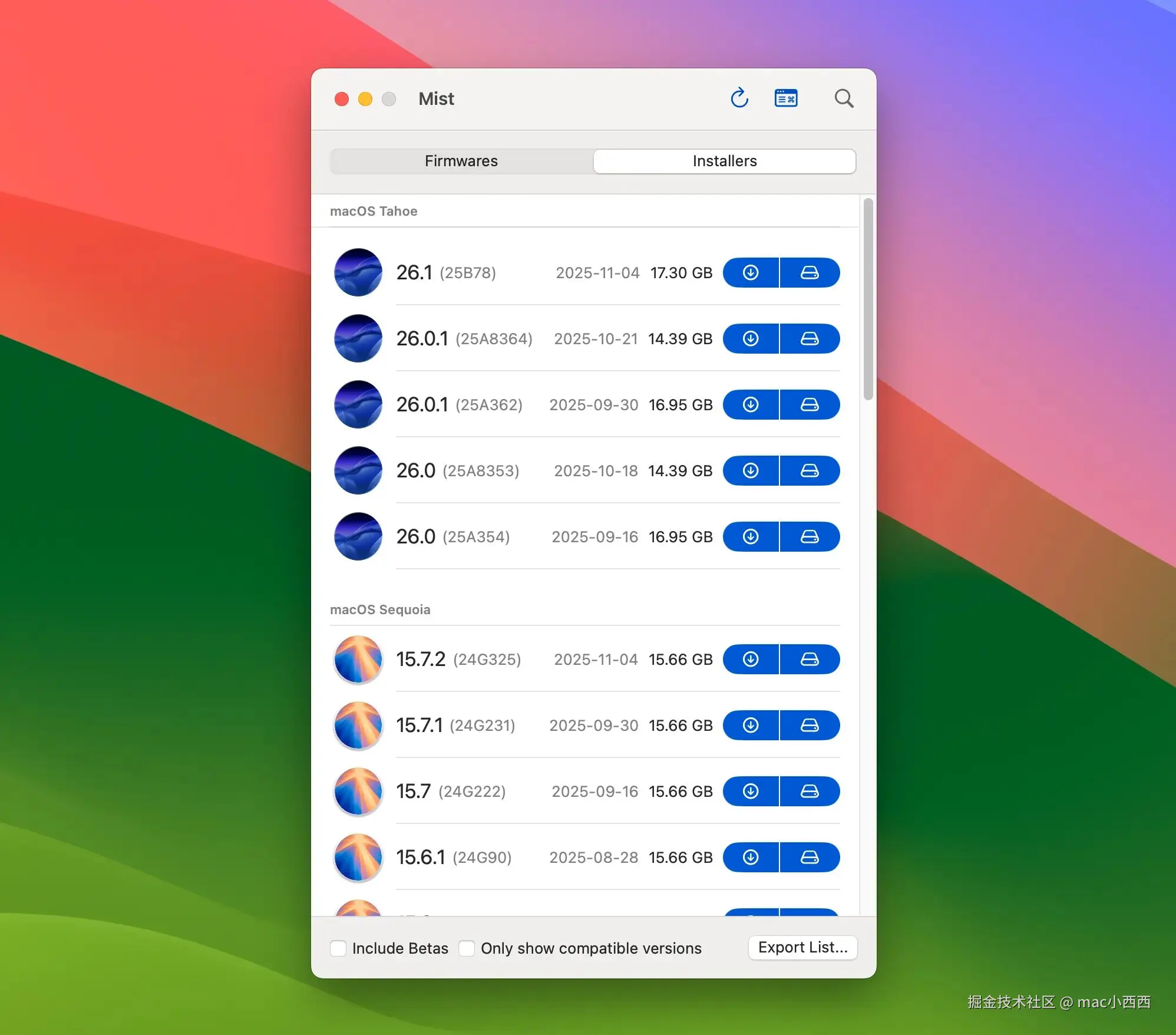Screen dimensions: 1176x1035
Task: Download macOS 26.1 (25B78) installer
Action: pyautogui.click(x=751, y=272)
